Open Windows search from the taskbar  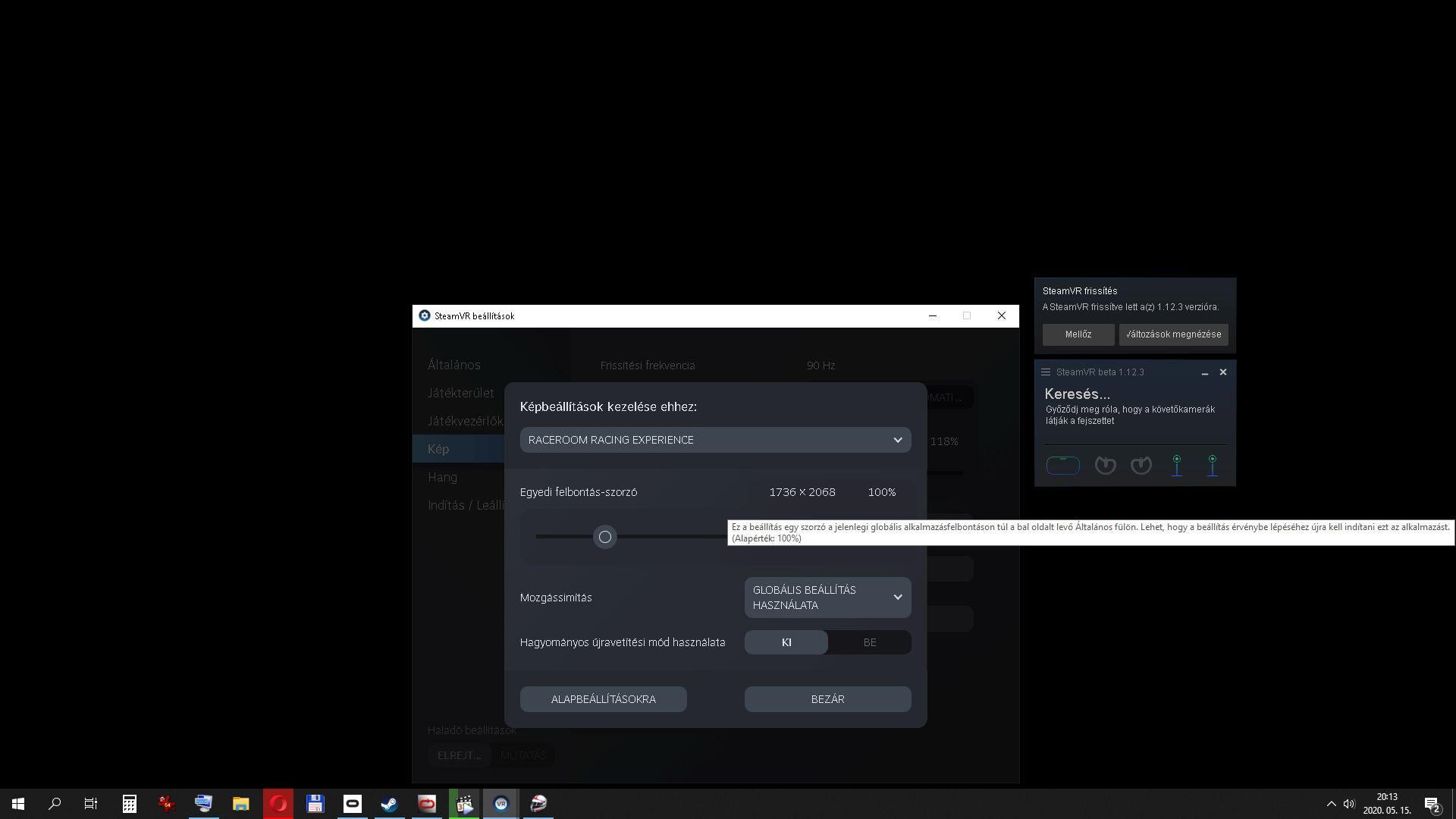click(x=55, y=804)
